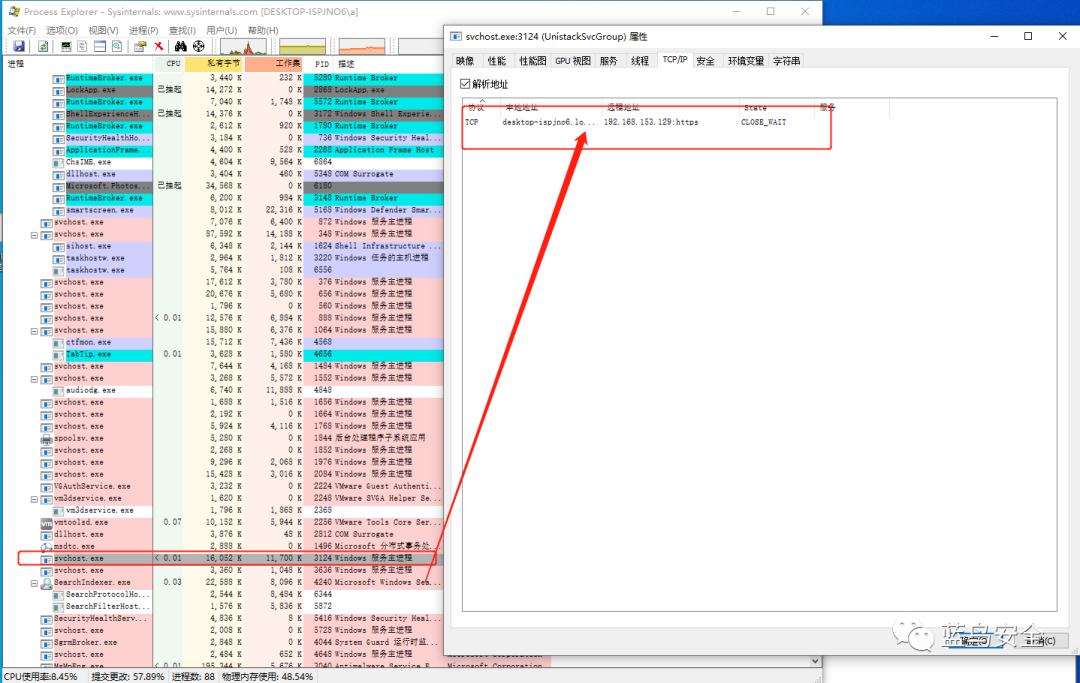
Task: Switch to the 字符串 tab
Action: 787,61
